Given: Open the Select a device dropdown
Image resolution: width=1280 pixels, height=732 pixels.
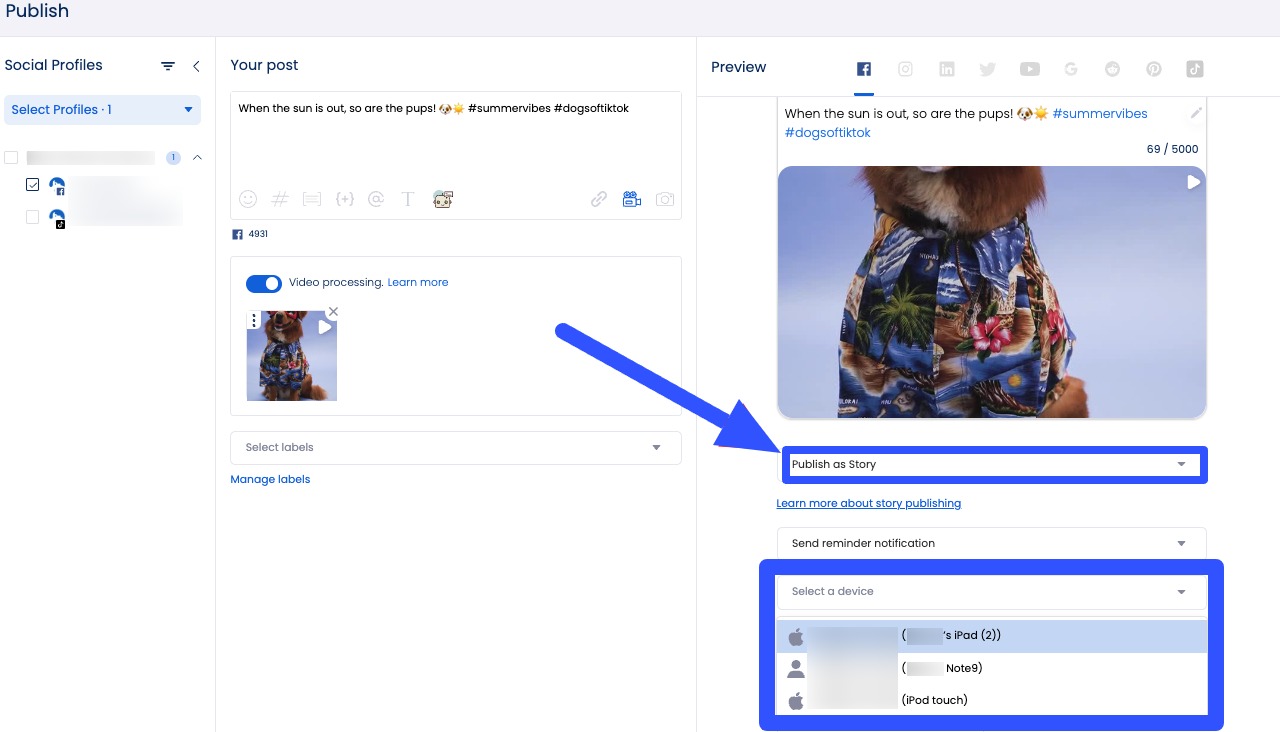Looking at the screenshot, I should pyautogui.click(x=991, y=591).
